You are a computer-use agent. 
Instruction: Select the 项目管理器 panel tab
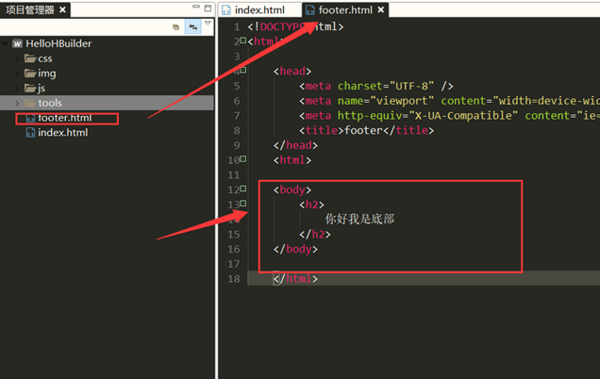35,10
